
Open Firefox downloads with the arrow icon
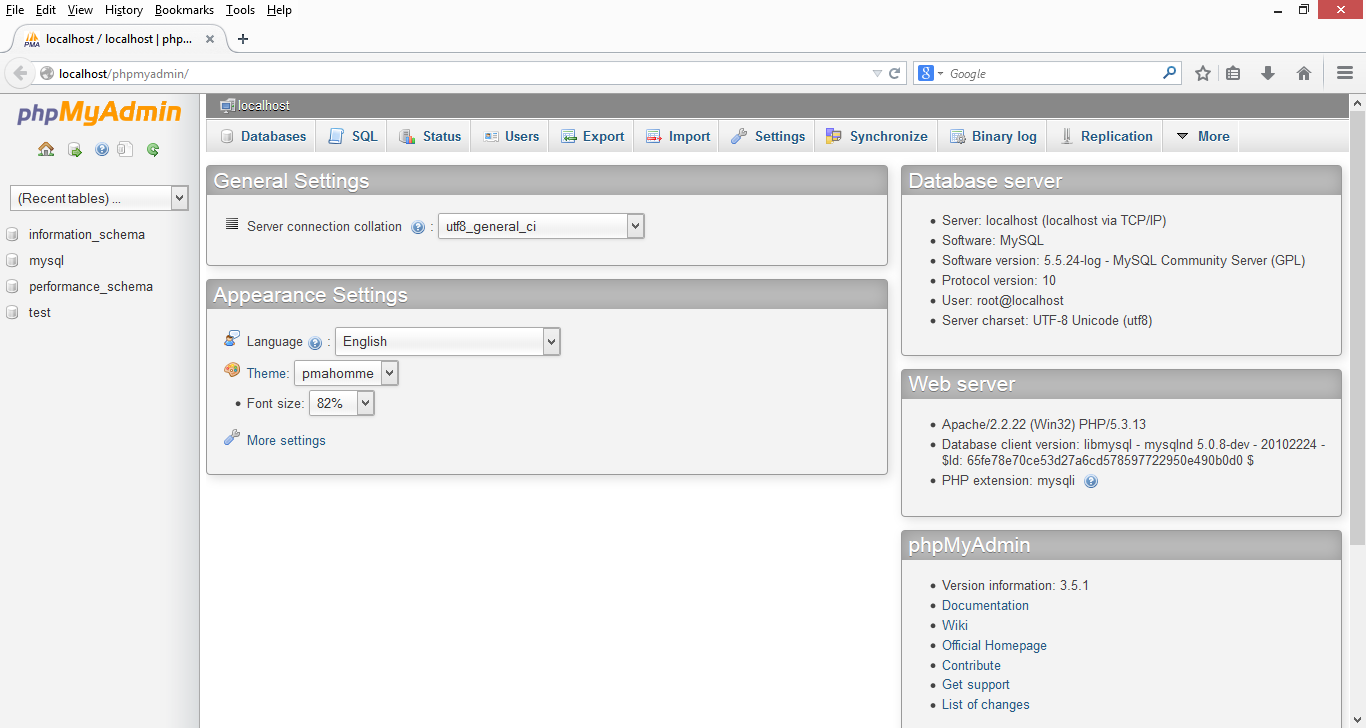(x=1268, y=73)
